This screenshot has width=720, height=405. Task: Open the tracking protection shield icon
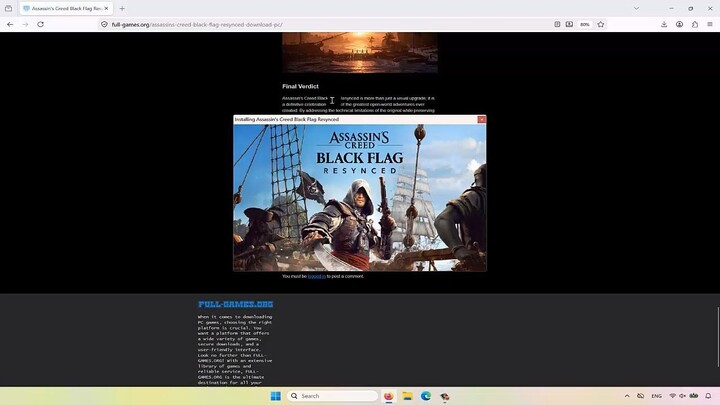pos(104,24)
